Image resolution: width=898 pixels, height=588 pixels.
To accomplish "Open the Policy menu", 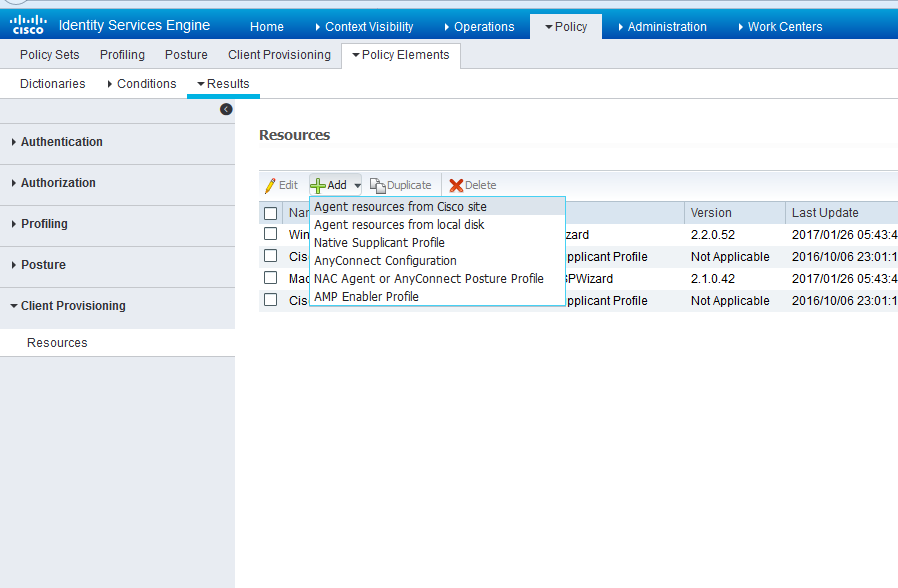I will [566, 27].
